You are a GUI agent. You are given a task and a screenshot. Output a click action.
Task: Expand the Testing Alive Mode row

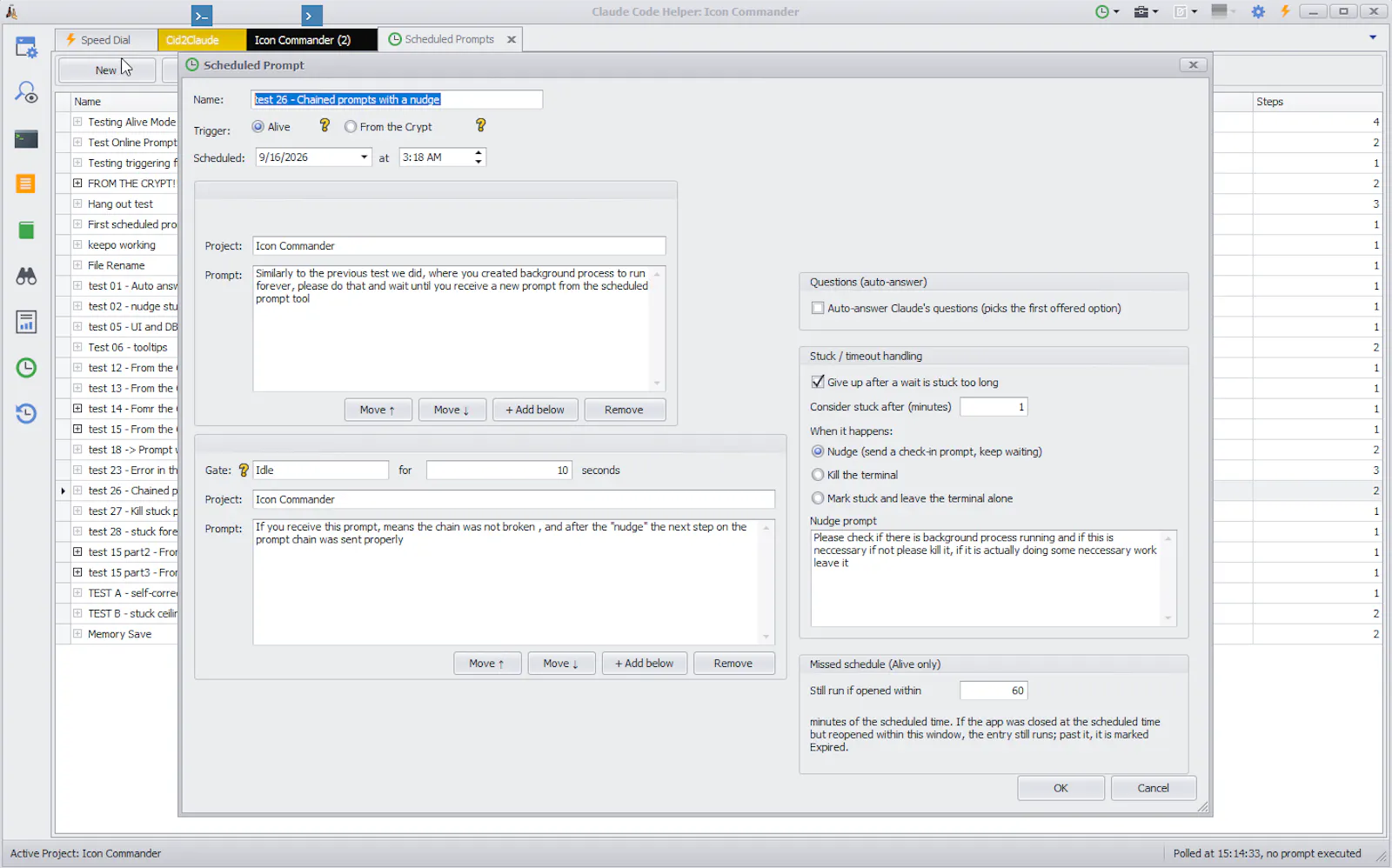[x=77, y=122]
